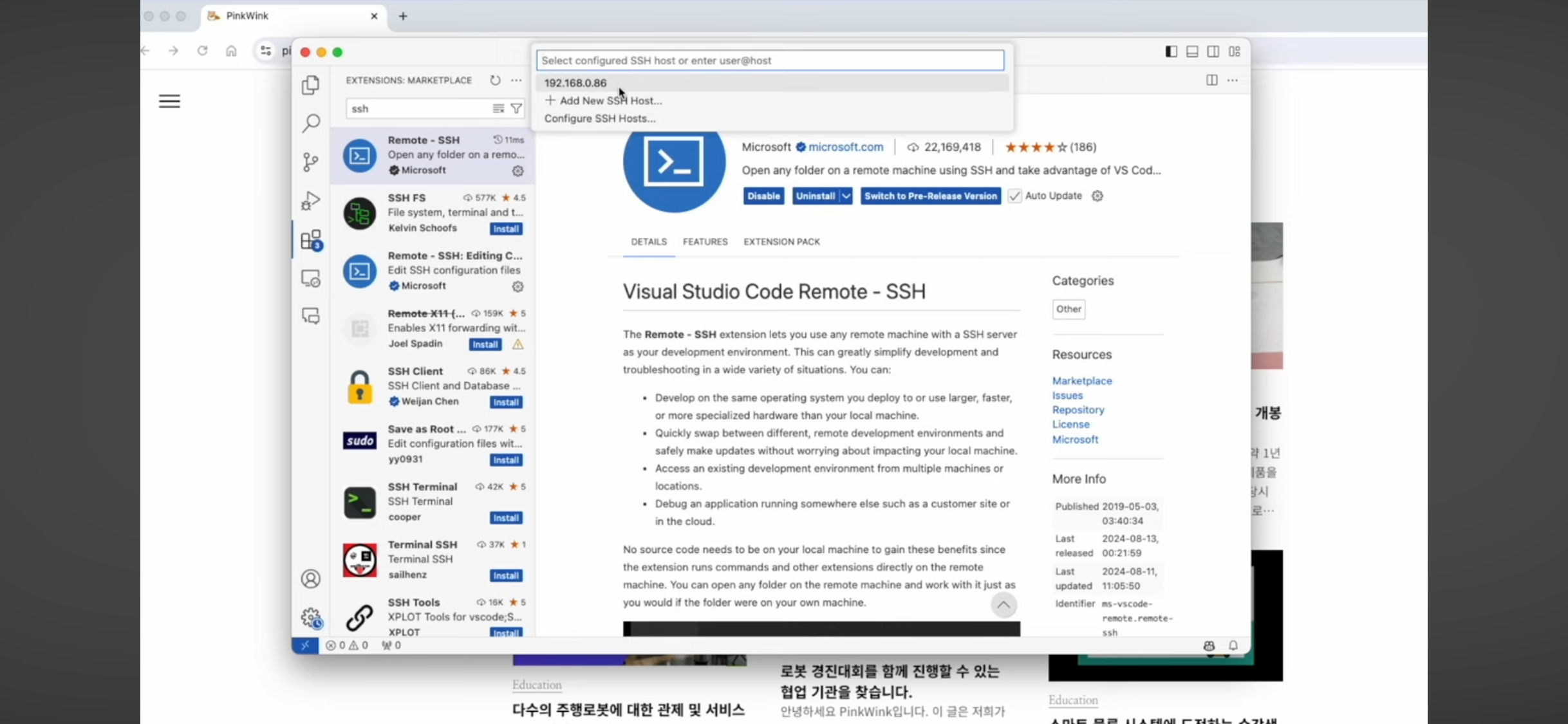This screenshot has width=1568, height=724.
Task: Expand the Uninstall button dropdown arrow
Action: 846,196
